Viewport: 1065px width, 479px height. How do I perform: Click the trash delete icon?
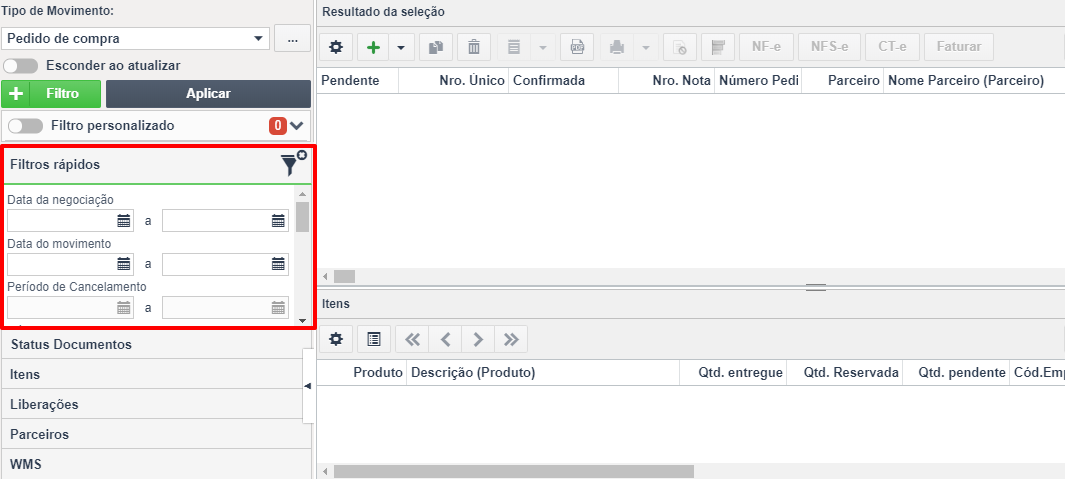click(474, 48)
